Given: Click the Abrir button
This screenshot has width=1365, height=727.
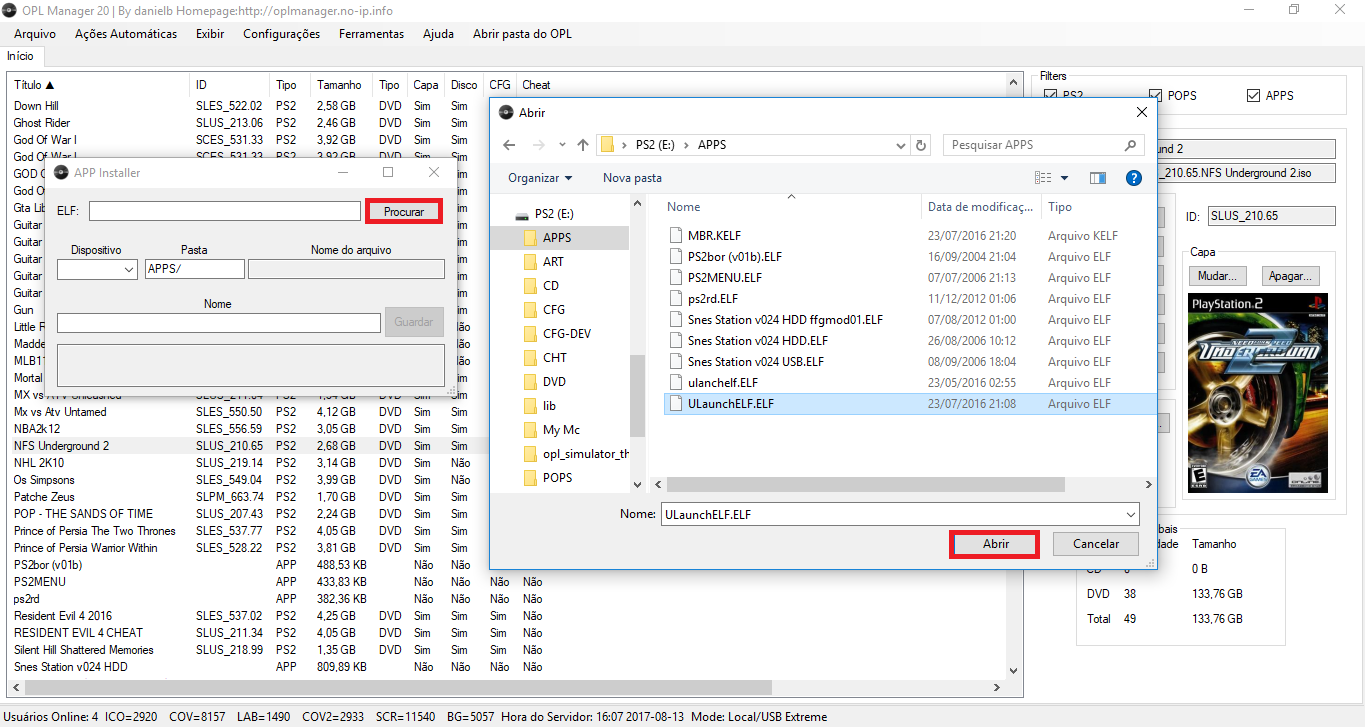Looking at the screenshot, I should coord(995,544).
